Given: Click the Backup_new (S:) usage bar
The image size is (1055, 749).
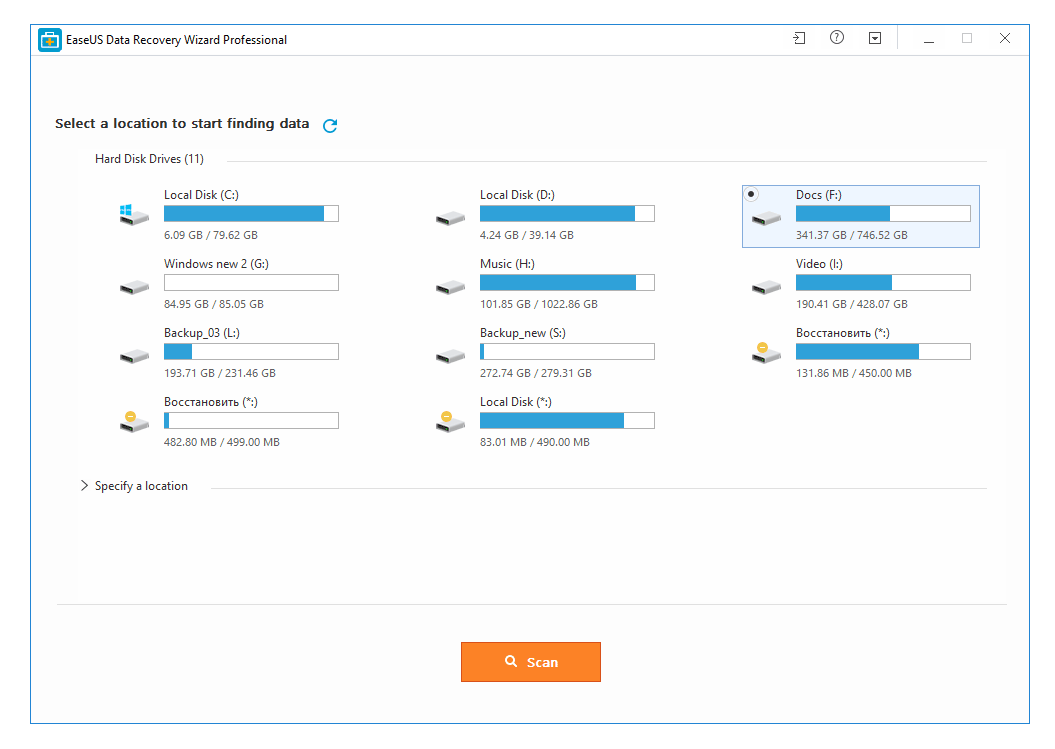Looking at the screenshot, I should [x=567, y=351].
